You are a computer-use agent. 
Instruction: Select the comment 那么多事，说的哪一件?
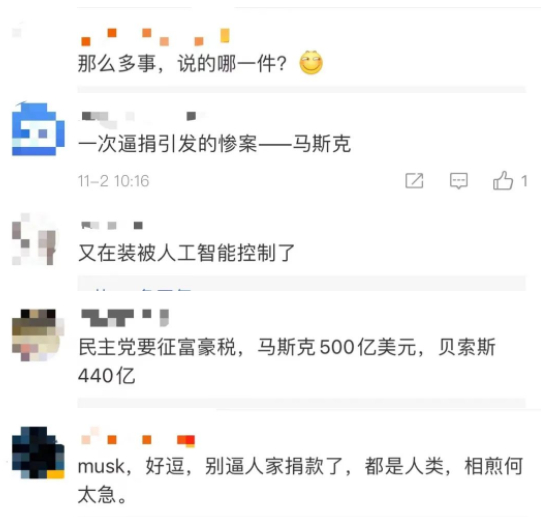point(182,64)
